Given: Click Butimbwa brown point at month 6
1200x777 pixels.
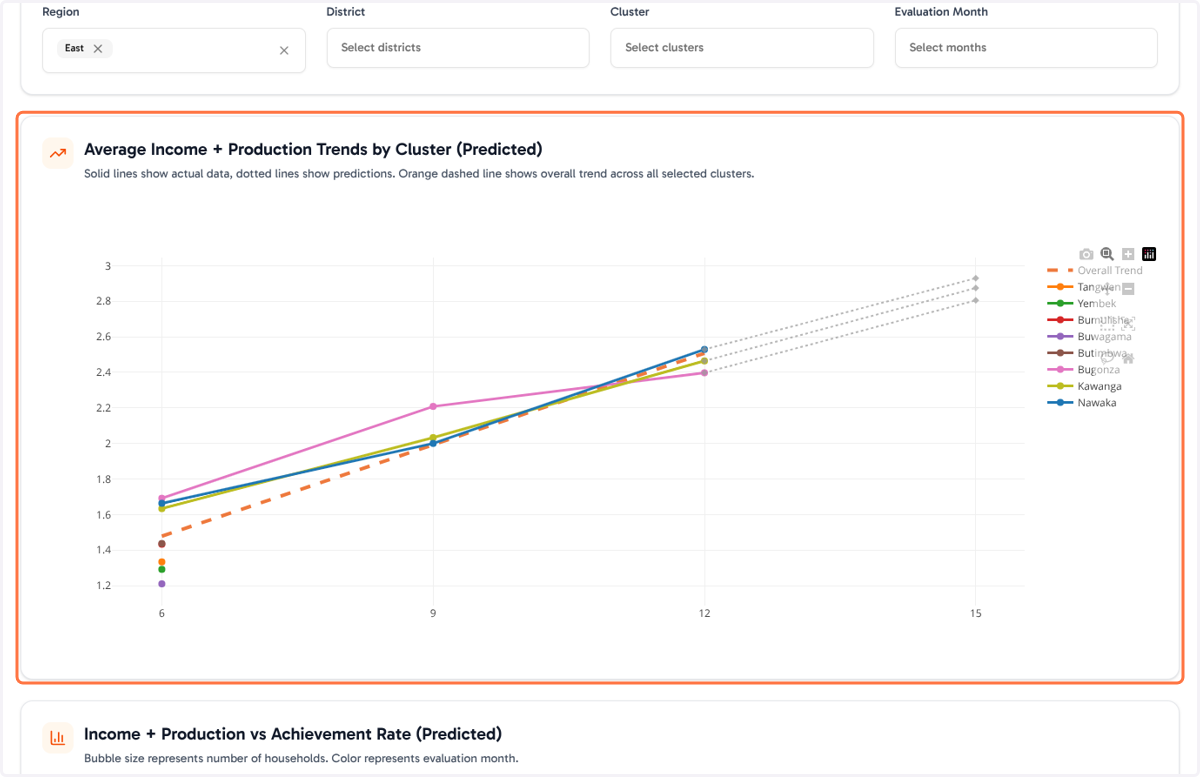Looking at the screenshot, I should 162,544.
